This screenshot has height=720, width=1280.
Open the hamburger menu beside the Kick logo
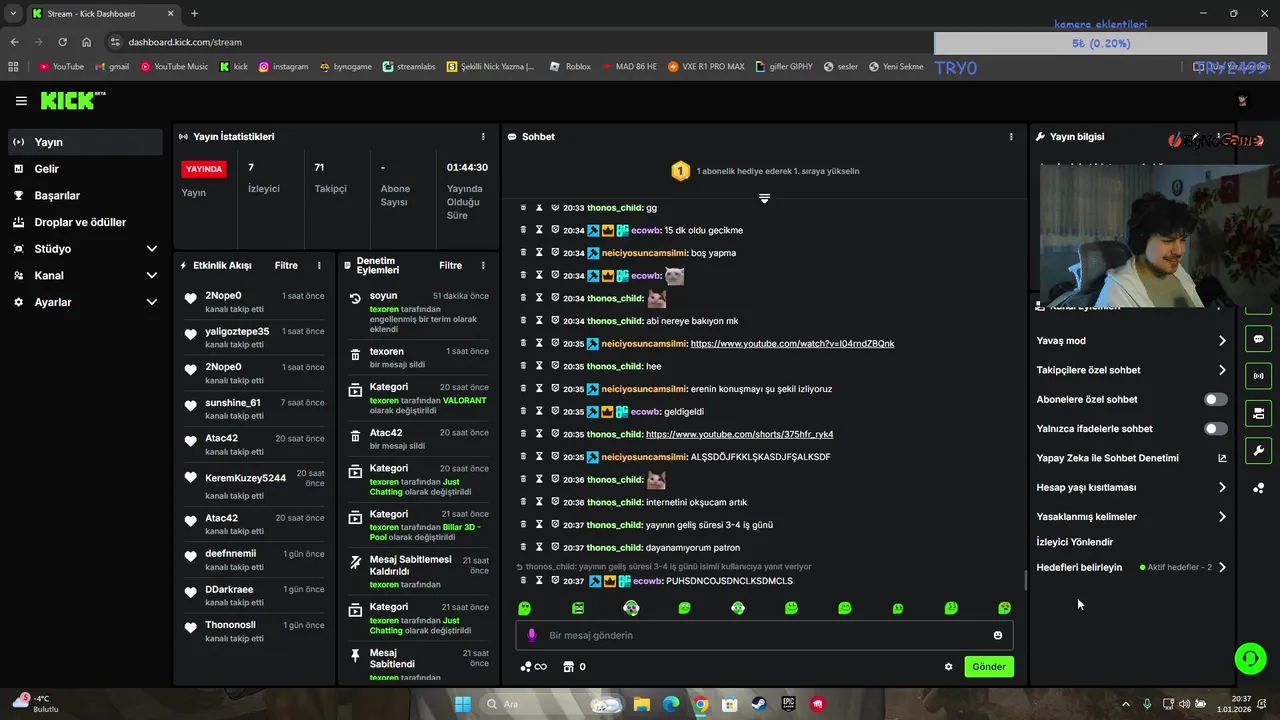[x=21, y=101]
